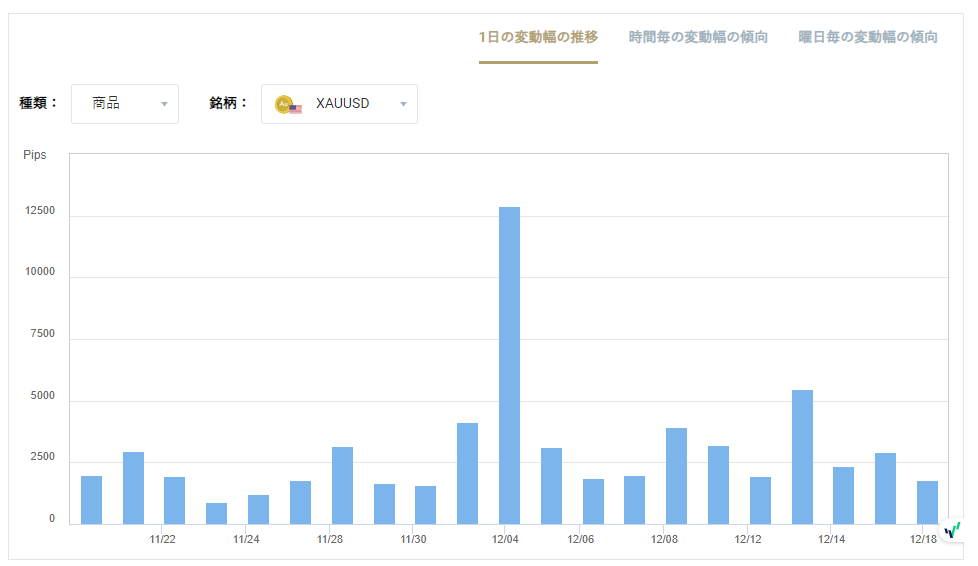This screenshot has height=566, width=978.
Task: Click the bar above 11/28
Action: [x=342, y=485]
